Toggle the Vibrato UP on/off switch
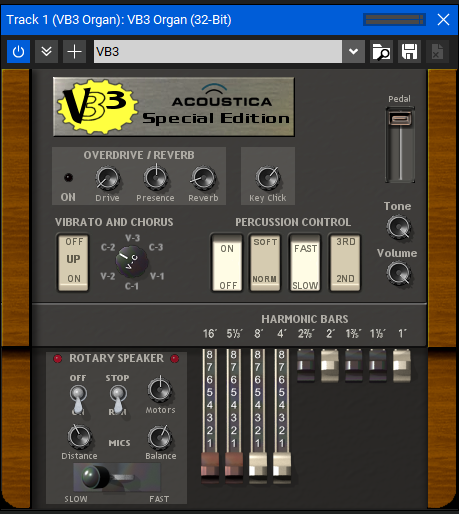This screenshot has width=459, height=514. point(73,262)
